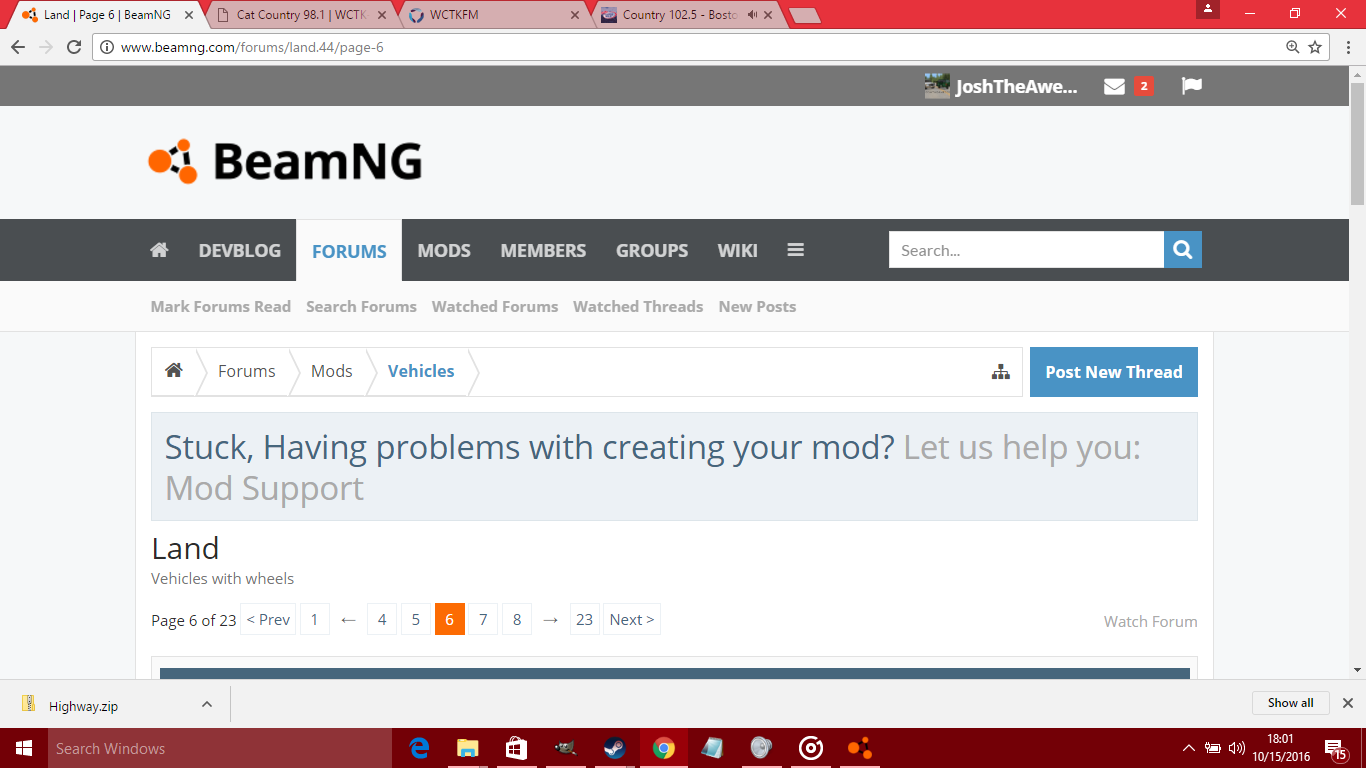Click right arrow page scroller

(550, 620)
